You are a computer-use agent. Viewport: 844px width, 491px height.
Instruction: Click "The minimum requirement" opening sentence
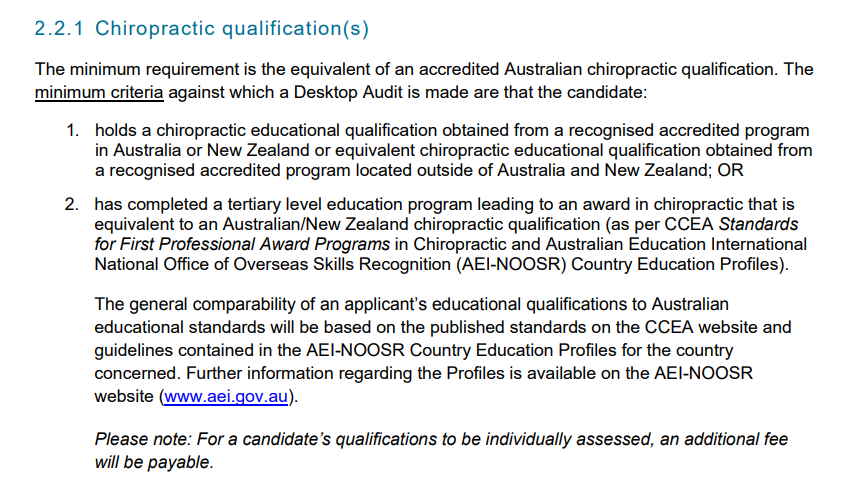click(137, 69)
